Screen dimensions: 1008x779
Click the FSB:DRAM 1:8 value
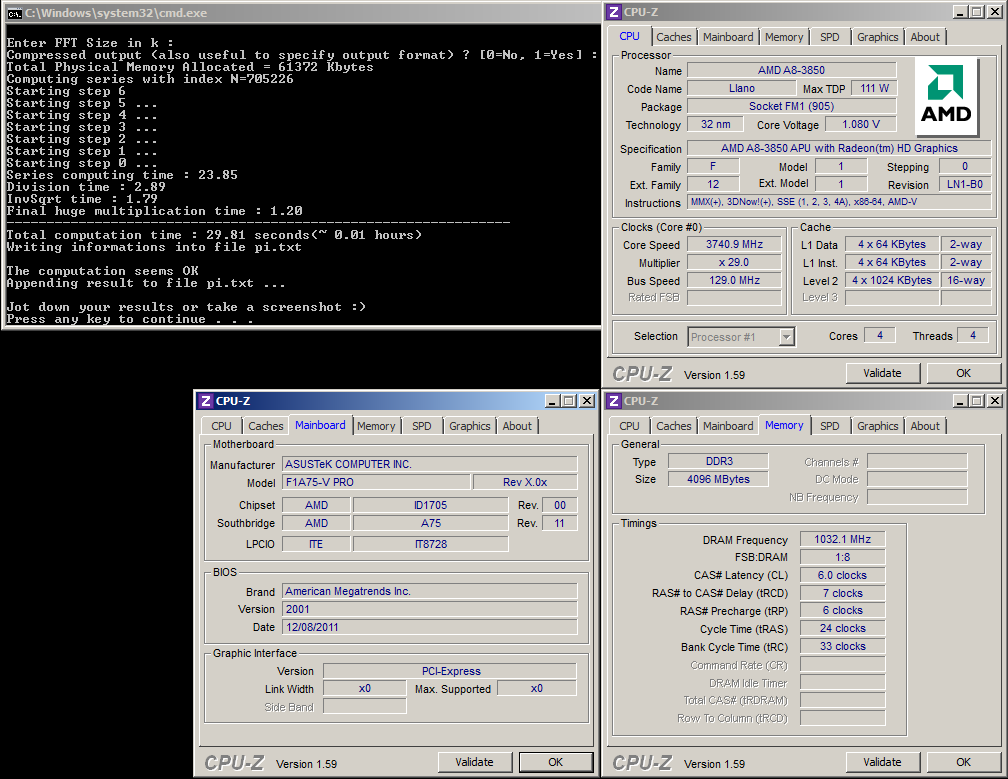pyautogui.click(x=842, y=557)
